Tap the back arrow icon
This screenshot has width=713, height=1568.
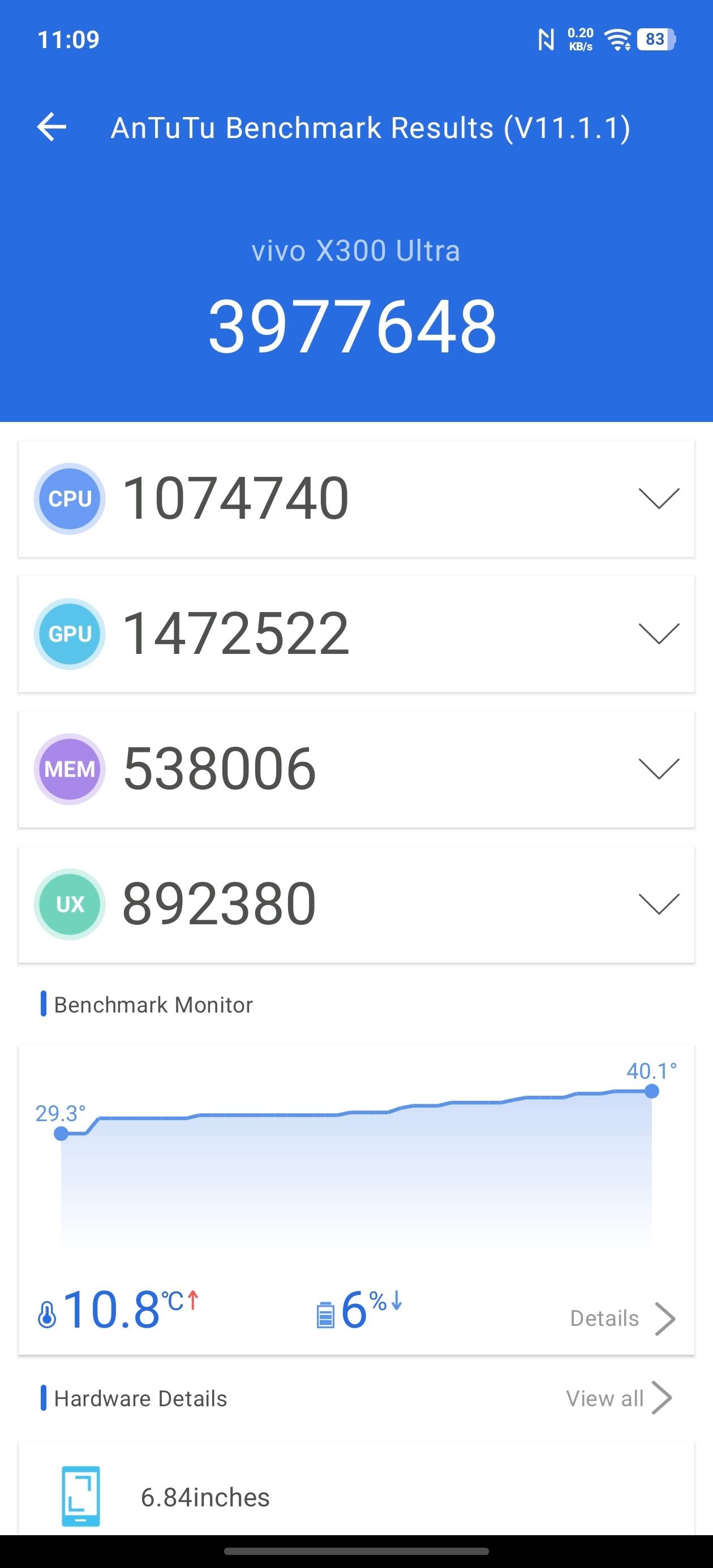51,127
